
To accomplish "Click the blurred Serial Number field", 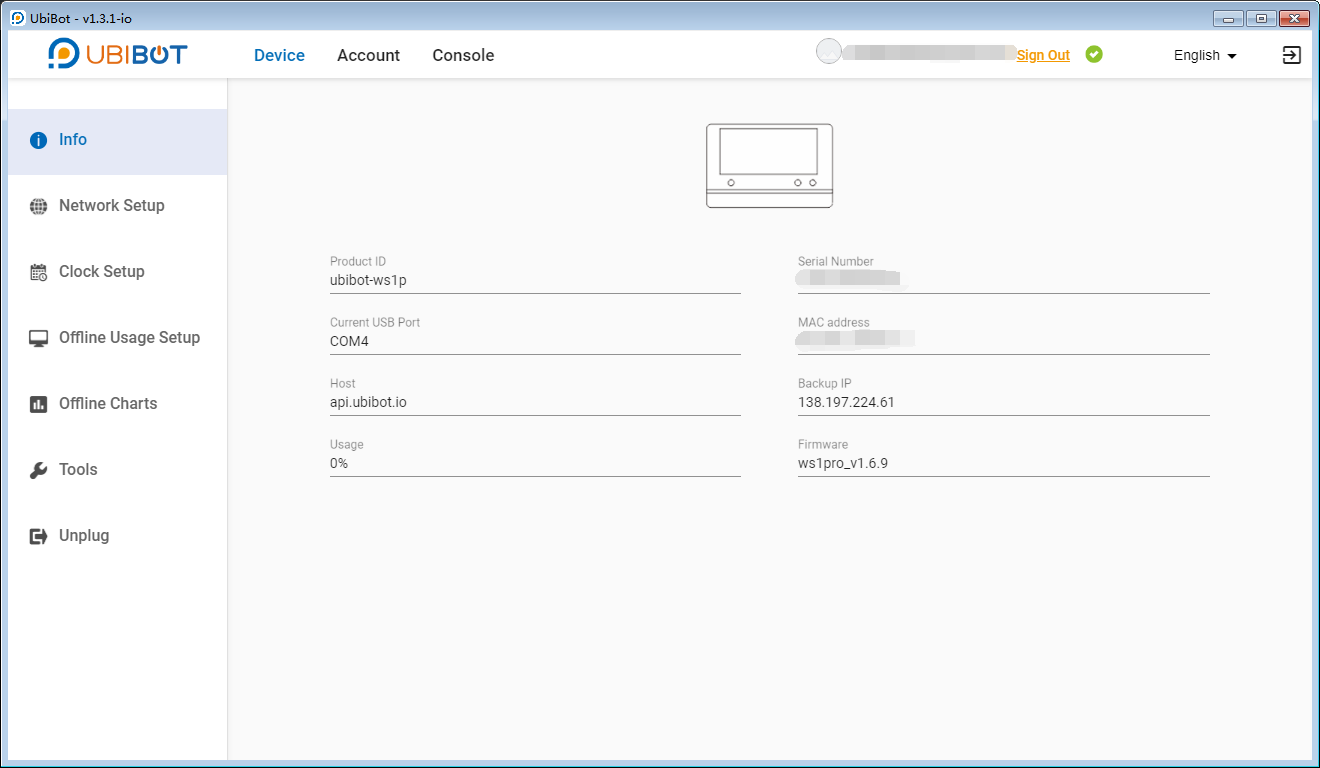I will click(x=1004, y=281).
